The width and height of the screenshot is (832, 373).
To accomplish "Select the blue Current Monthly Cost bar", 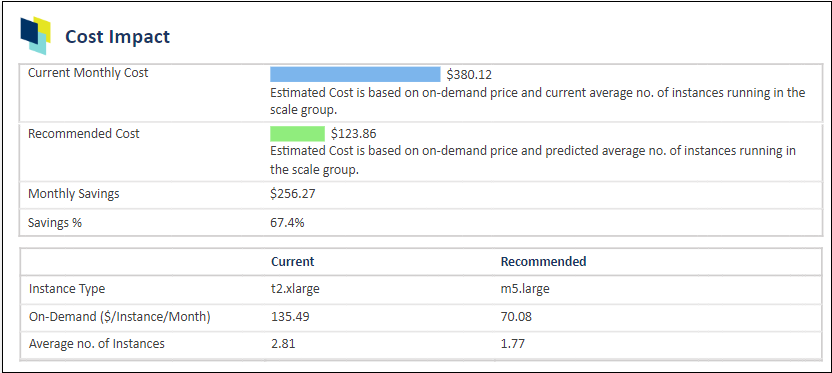I will (355, 74).
